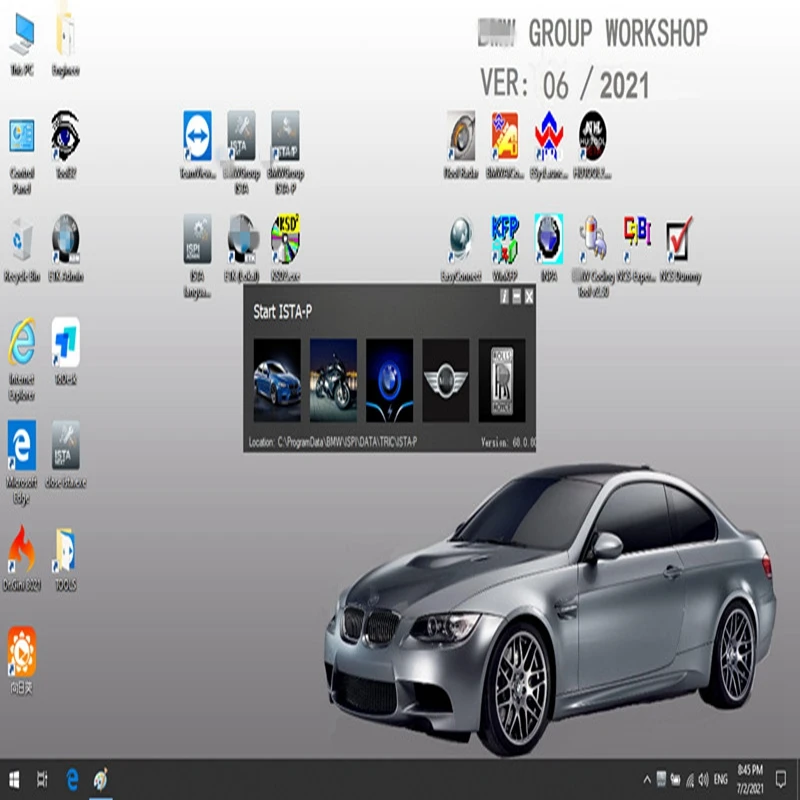Launch the KSD2 disc shortcut
The image size is (800, 800).
pyautogui.click(x=285, y=248)
